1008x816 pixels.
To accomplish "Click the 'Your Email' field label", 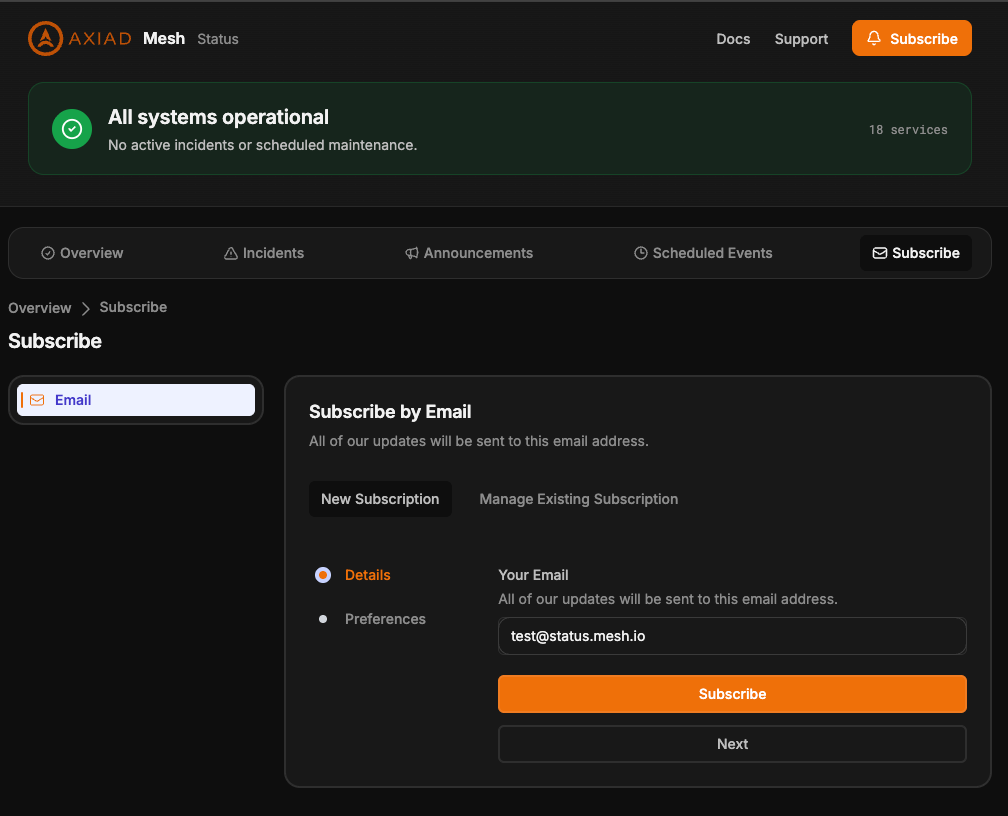I will pos(533,575).
